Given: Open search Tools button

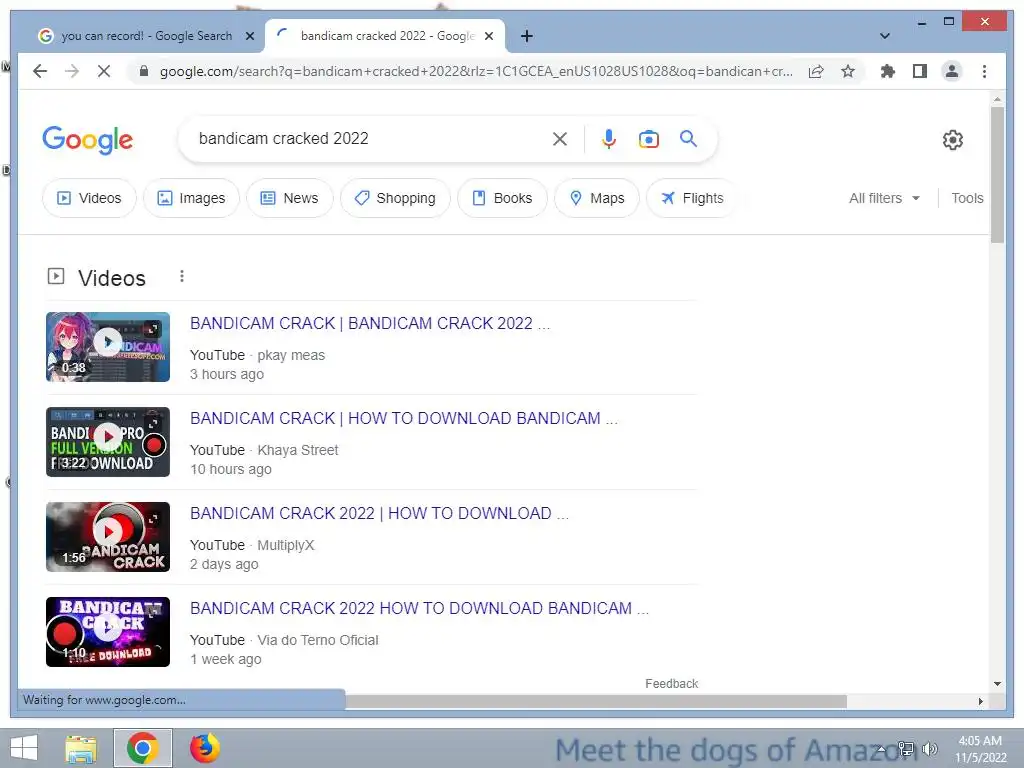Looking at the screenshot, I should point(967,198).
